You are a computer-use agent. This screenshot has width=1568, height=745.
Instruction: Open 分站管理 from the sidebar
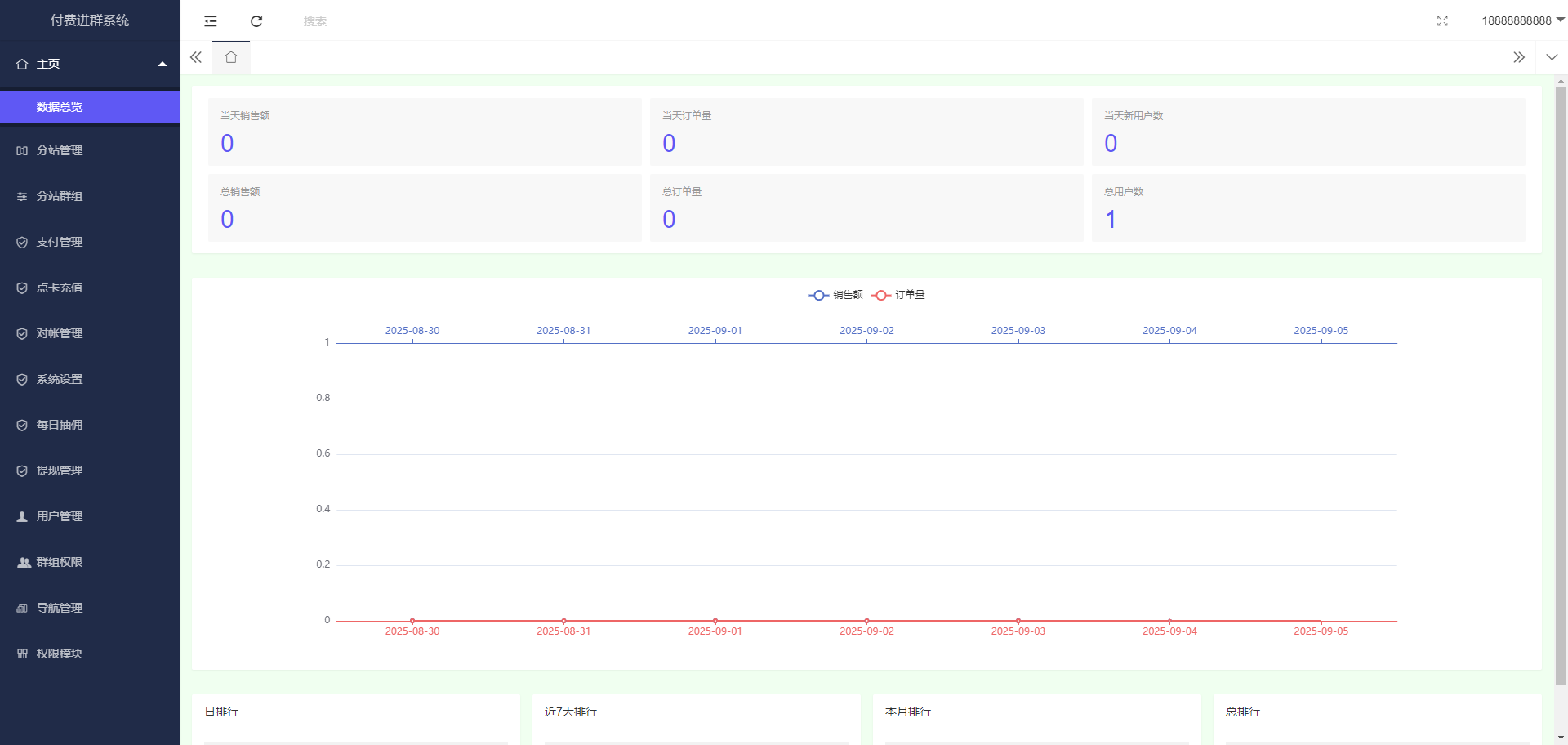[60, 150]
